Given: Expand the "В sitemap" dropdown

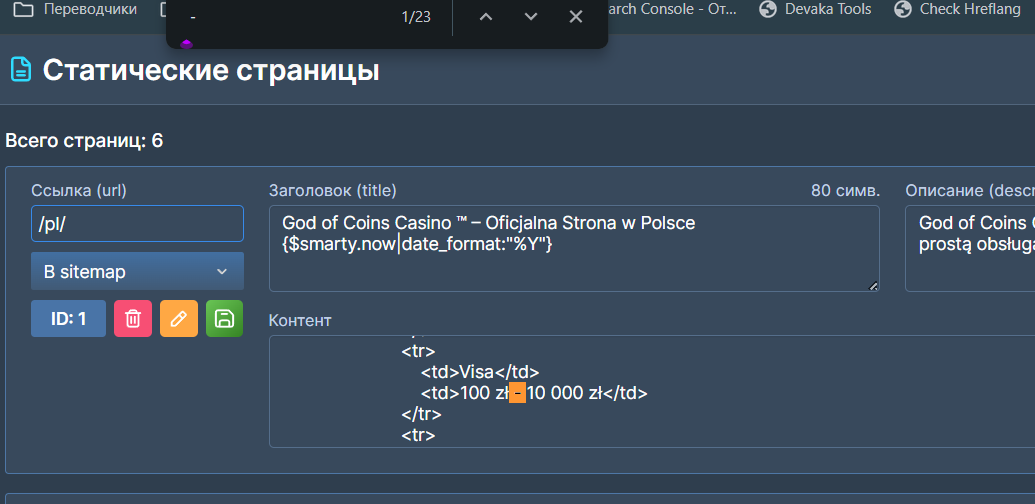Looking at the screenshot, I should point(137,271).
